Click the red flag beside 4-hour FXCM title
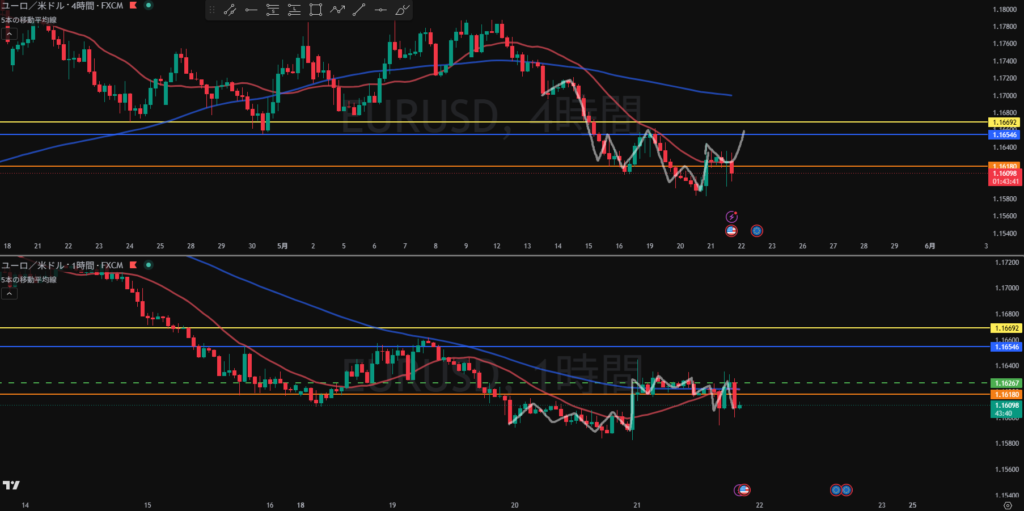1024x511 pixels. pos(133,5)
